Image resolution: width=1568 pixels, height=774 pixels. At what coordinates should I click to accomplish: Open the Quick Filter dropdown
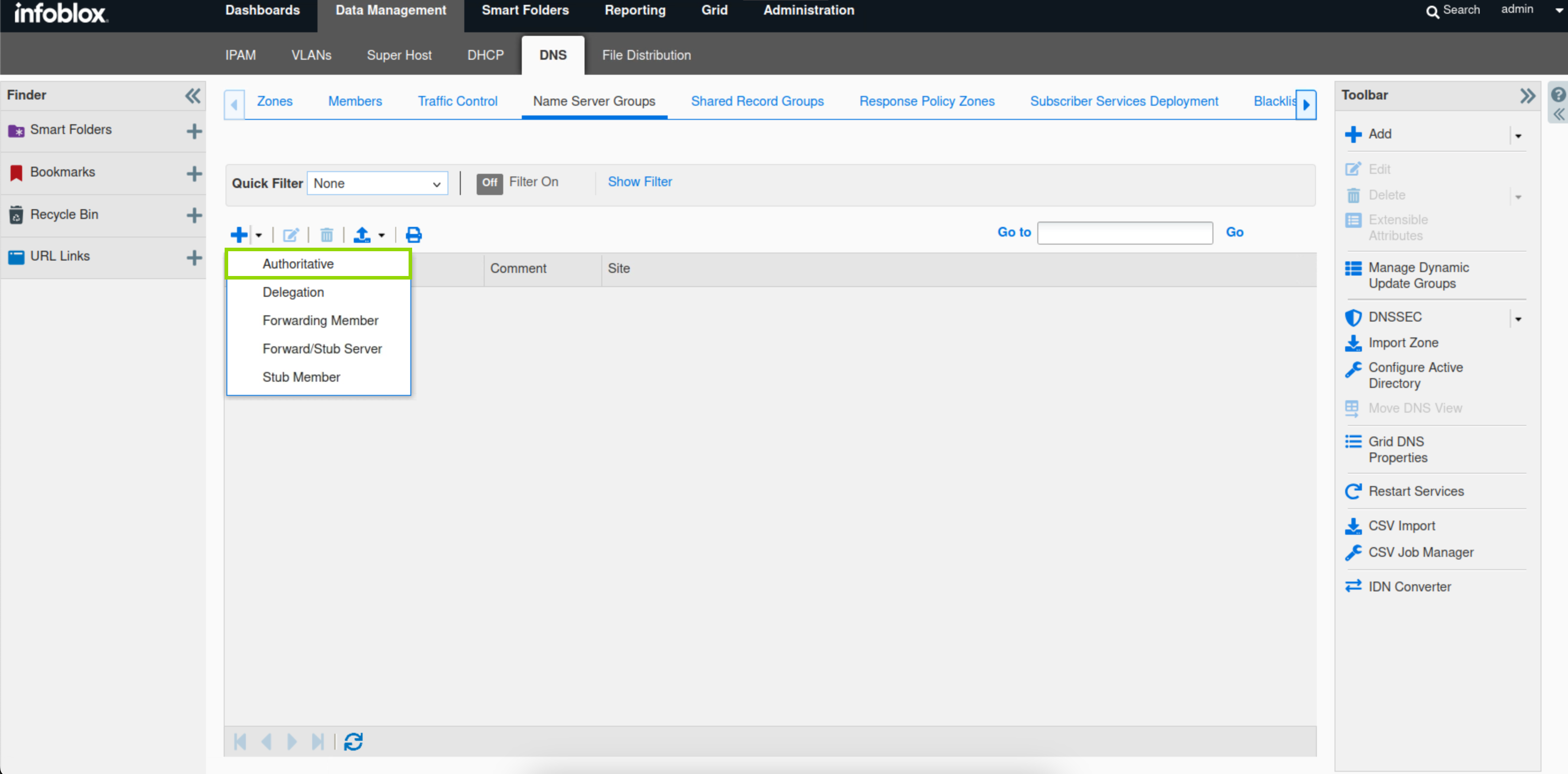(377, 183)
